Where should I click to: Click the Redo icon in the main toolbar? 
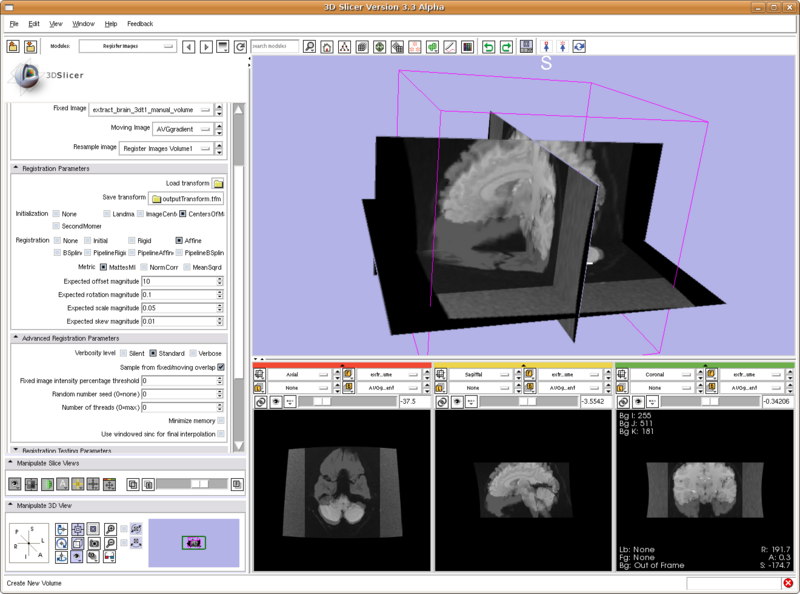pyautogui.click(x=506, y=46)
